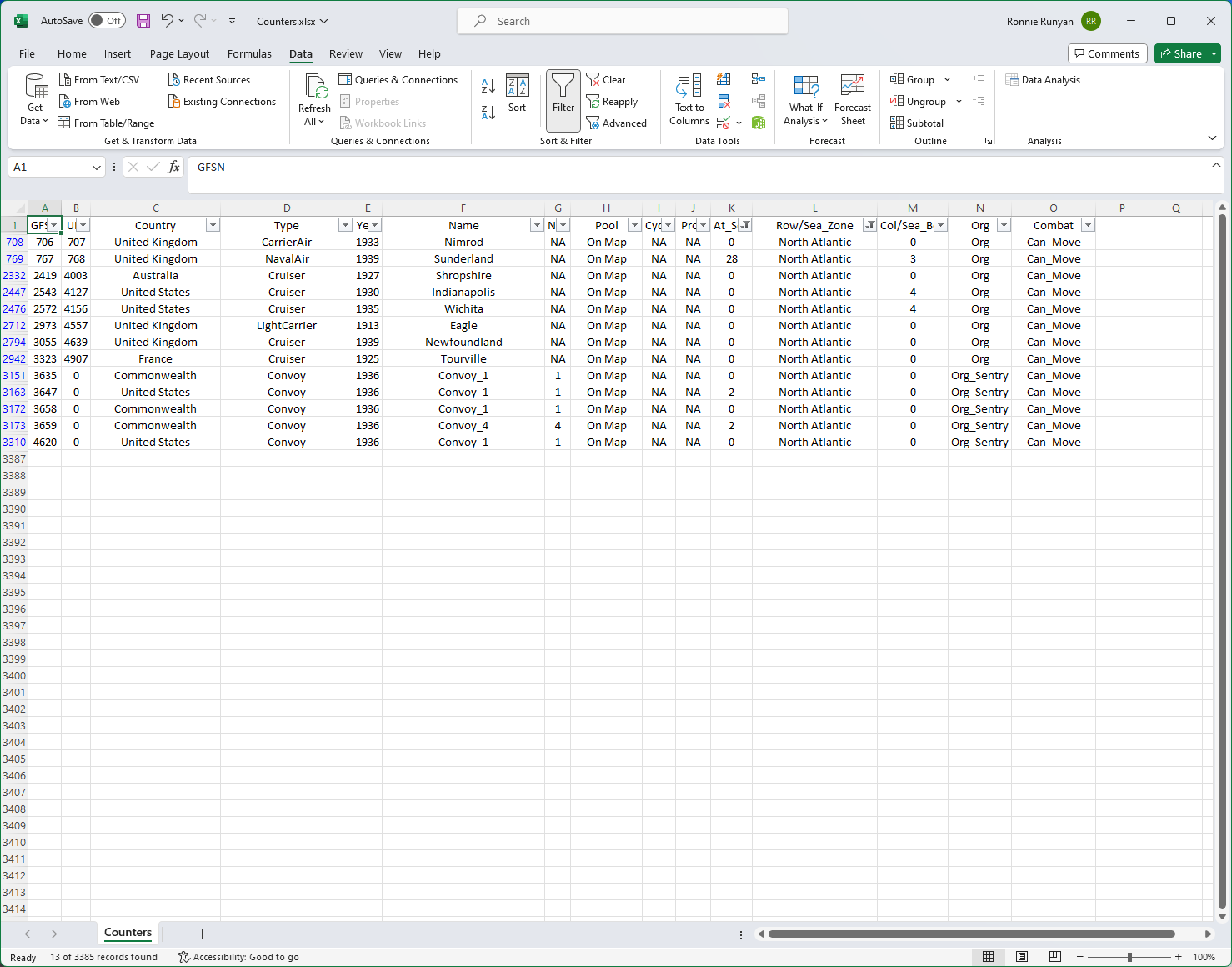Click the vertical scrollbar thumb
1232x967 pixels.
click(1222, 561)
